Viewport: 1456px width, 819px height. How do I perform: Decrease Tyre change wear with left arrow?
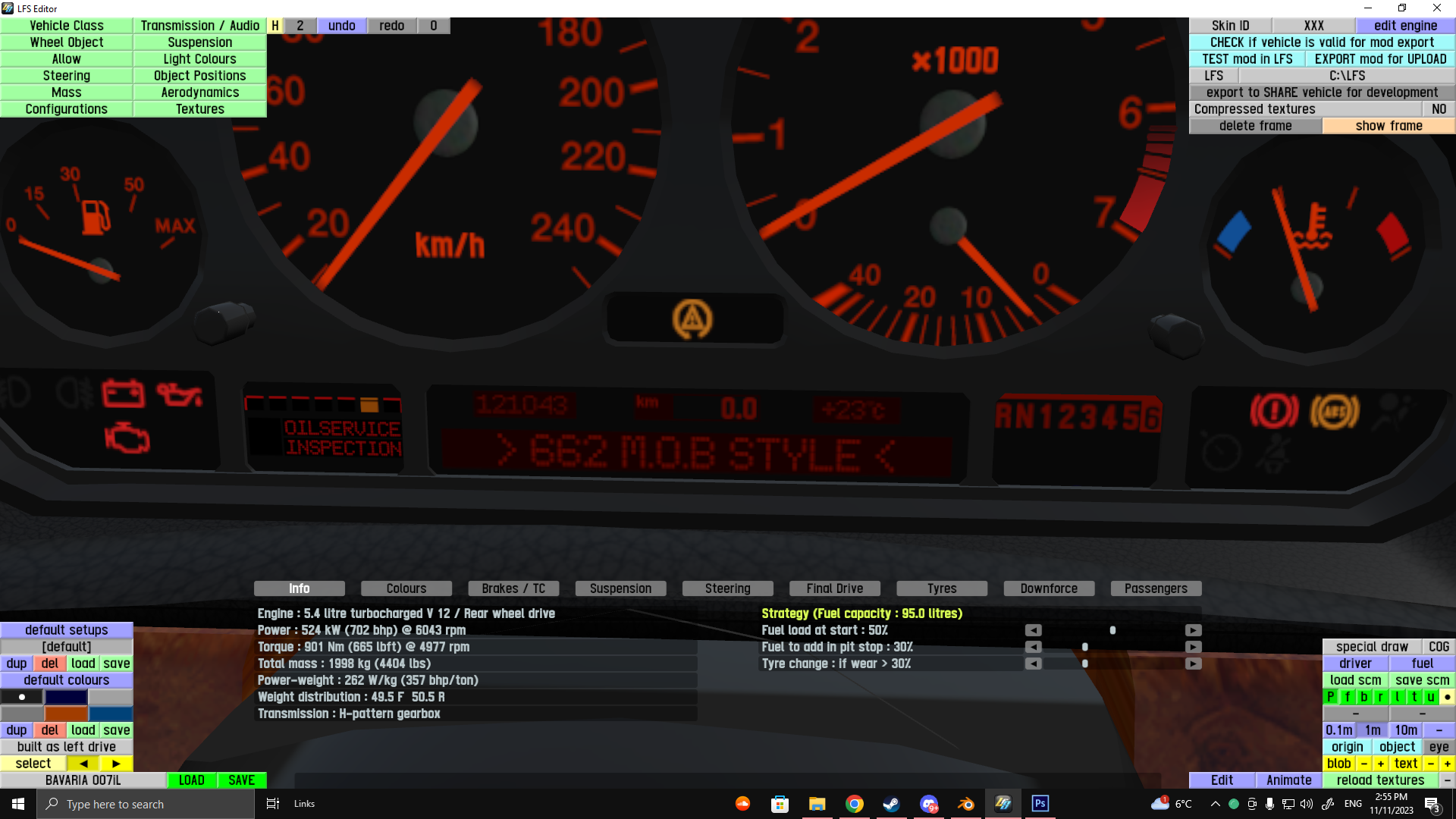point(1033,664)
